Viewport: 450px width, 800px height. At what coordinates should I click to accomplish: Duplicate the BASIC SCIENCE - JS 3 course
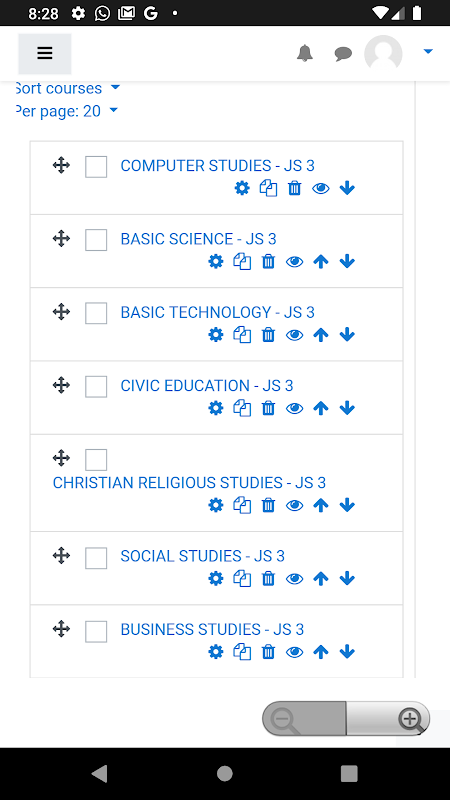242,262
